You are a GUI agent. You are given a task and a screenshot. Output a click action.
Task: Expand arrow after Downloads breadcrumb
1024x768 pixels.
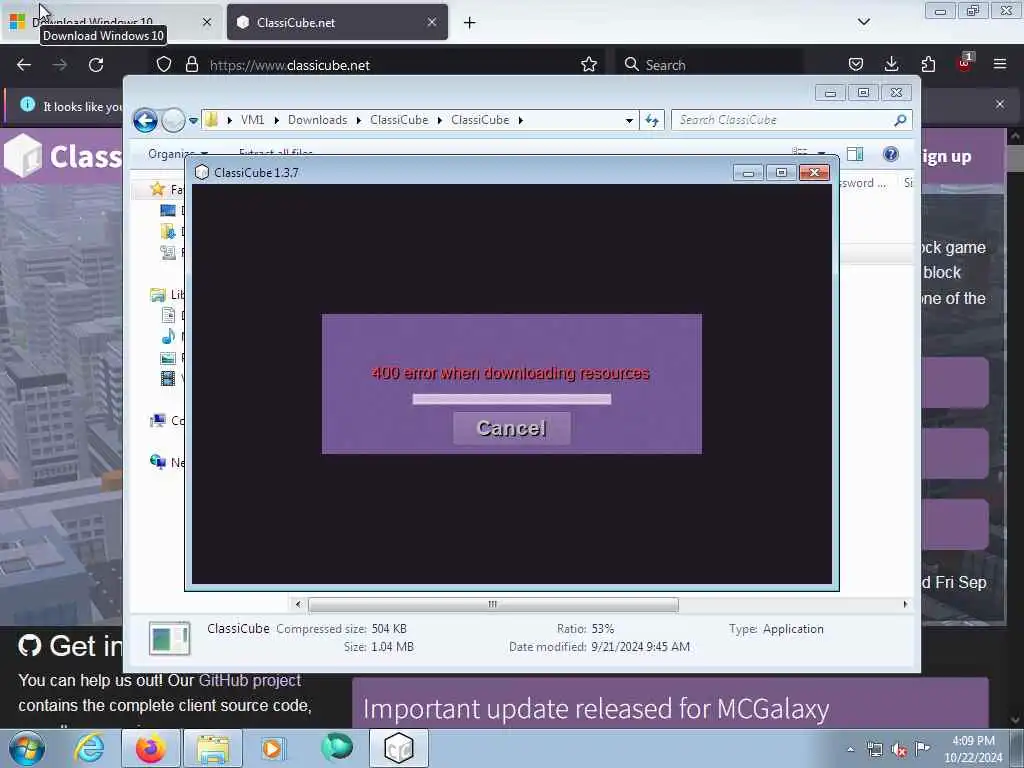[x=359, y=120]
